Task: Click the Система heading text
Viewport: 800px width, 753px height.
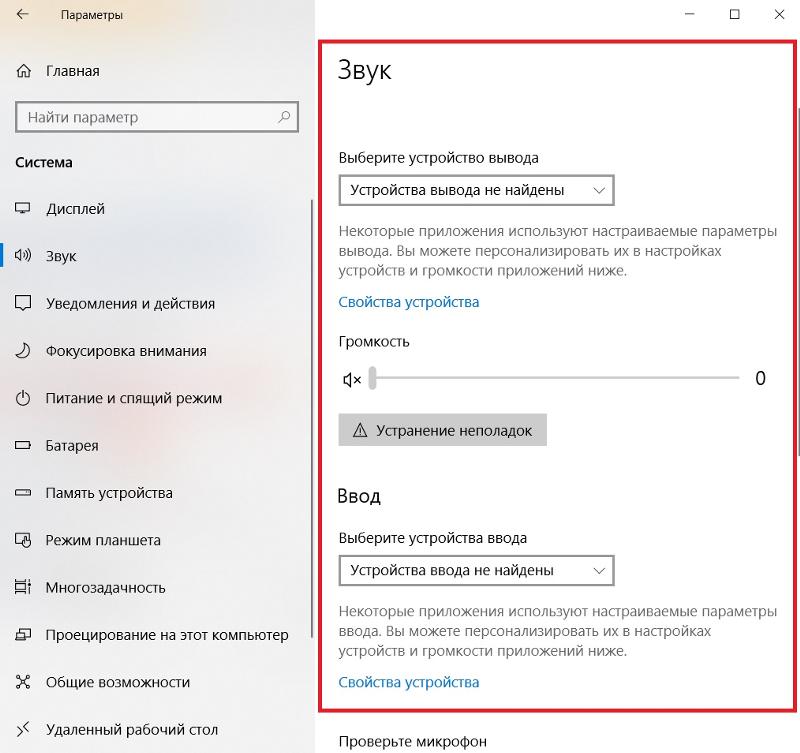Action: 44,162
